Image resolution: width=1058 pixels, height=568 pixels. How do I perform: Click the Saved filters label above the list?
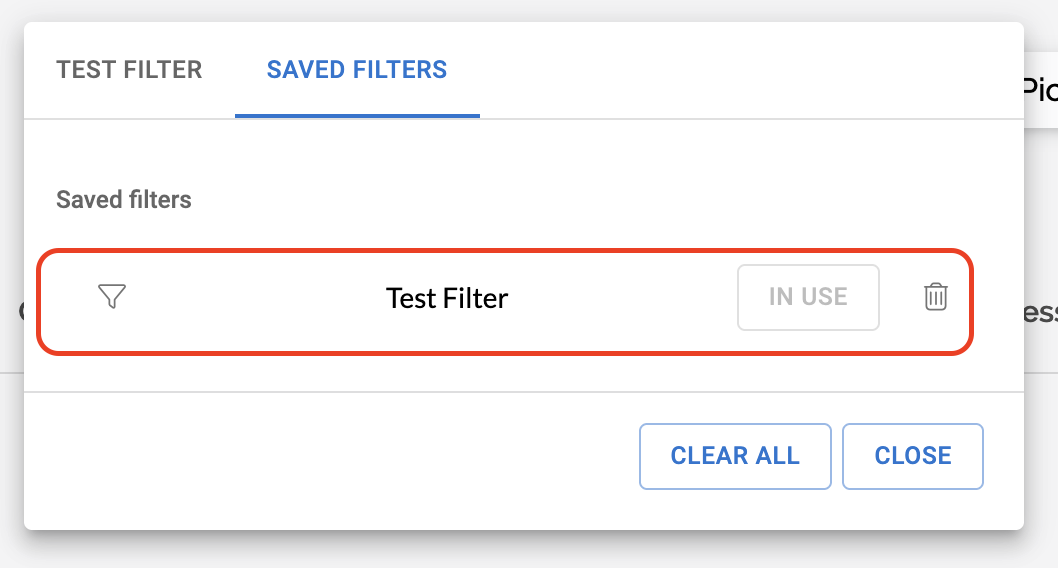(x=124, y=200)
